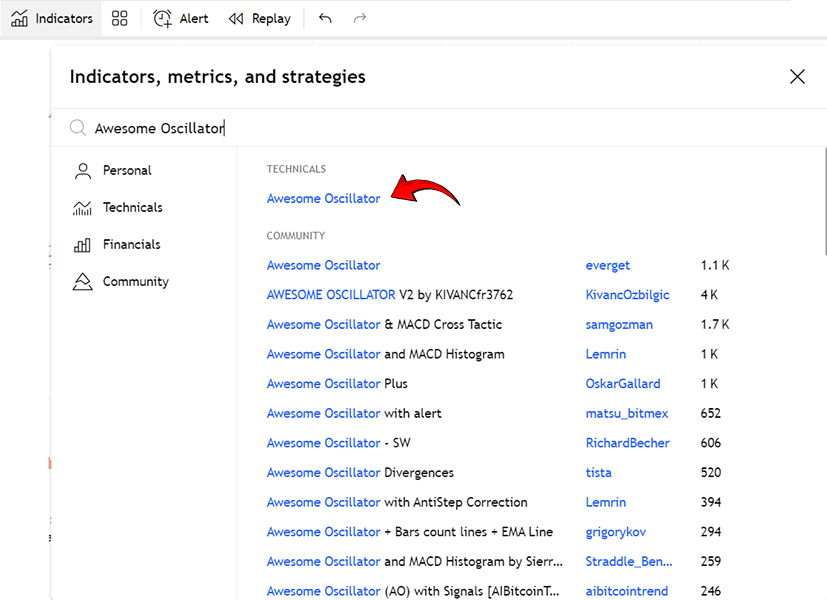
Task: Undo the last chart action
Action: (325, 18)
